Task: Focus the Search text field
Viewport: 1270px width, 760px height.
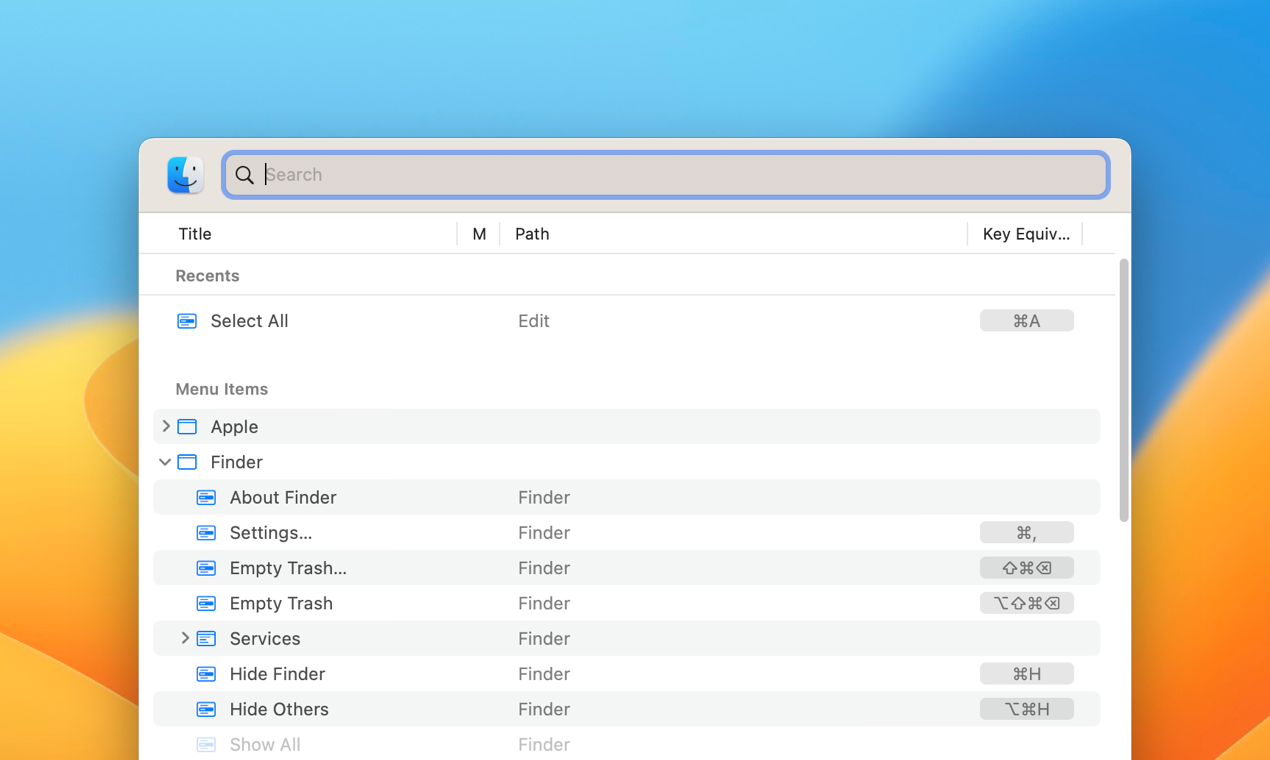Action: 666,175
